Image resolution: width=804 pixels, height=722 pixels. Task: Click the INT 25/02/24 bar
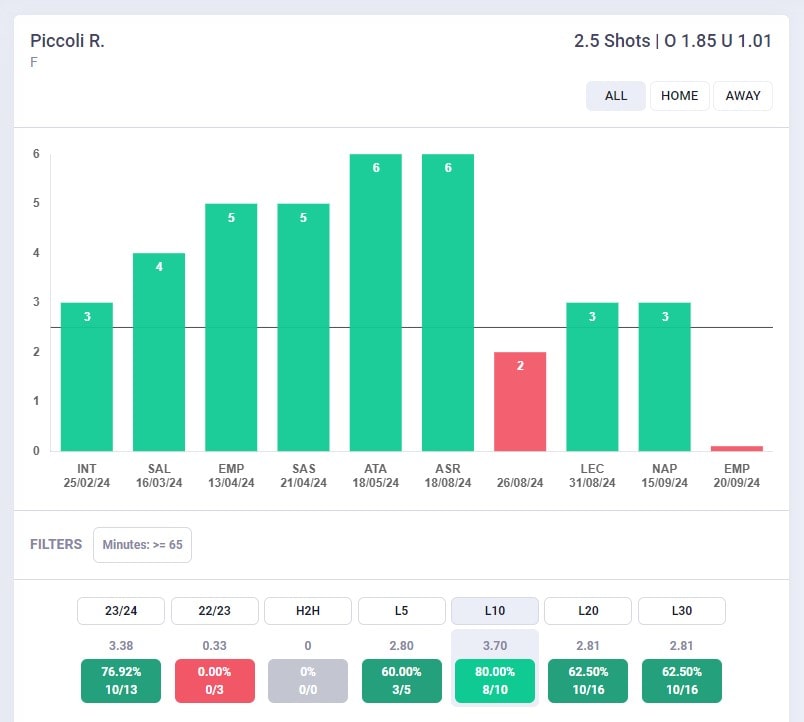(87, 377)
